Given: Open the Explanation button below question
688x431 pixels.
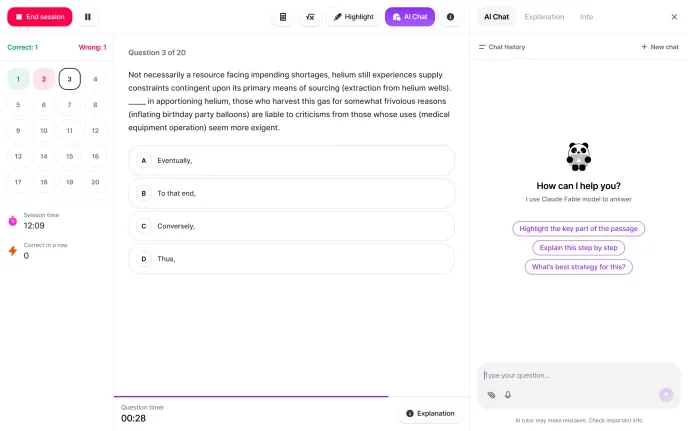Looking at the screenshot, I should point(430,413).
